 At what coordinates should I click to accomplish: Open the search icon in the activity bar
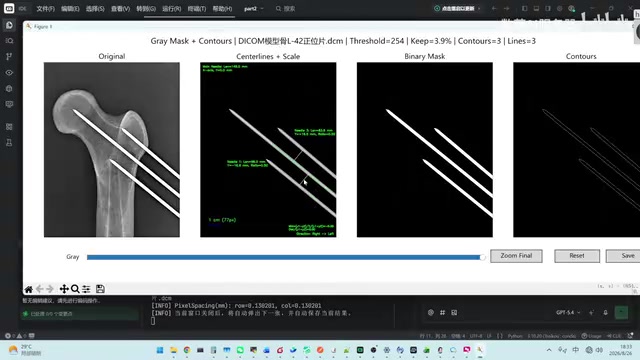[9, 41]
